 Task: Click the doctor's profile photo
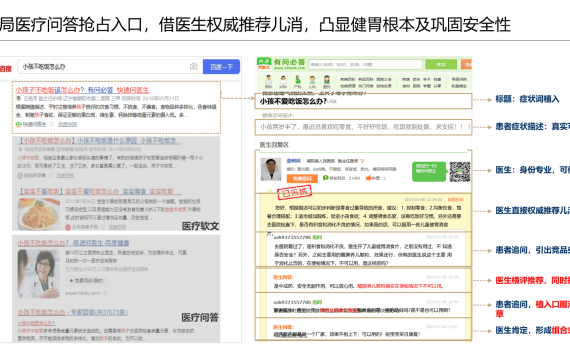tap(271, 169)
